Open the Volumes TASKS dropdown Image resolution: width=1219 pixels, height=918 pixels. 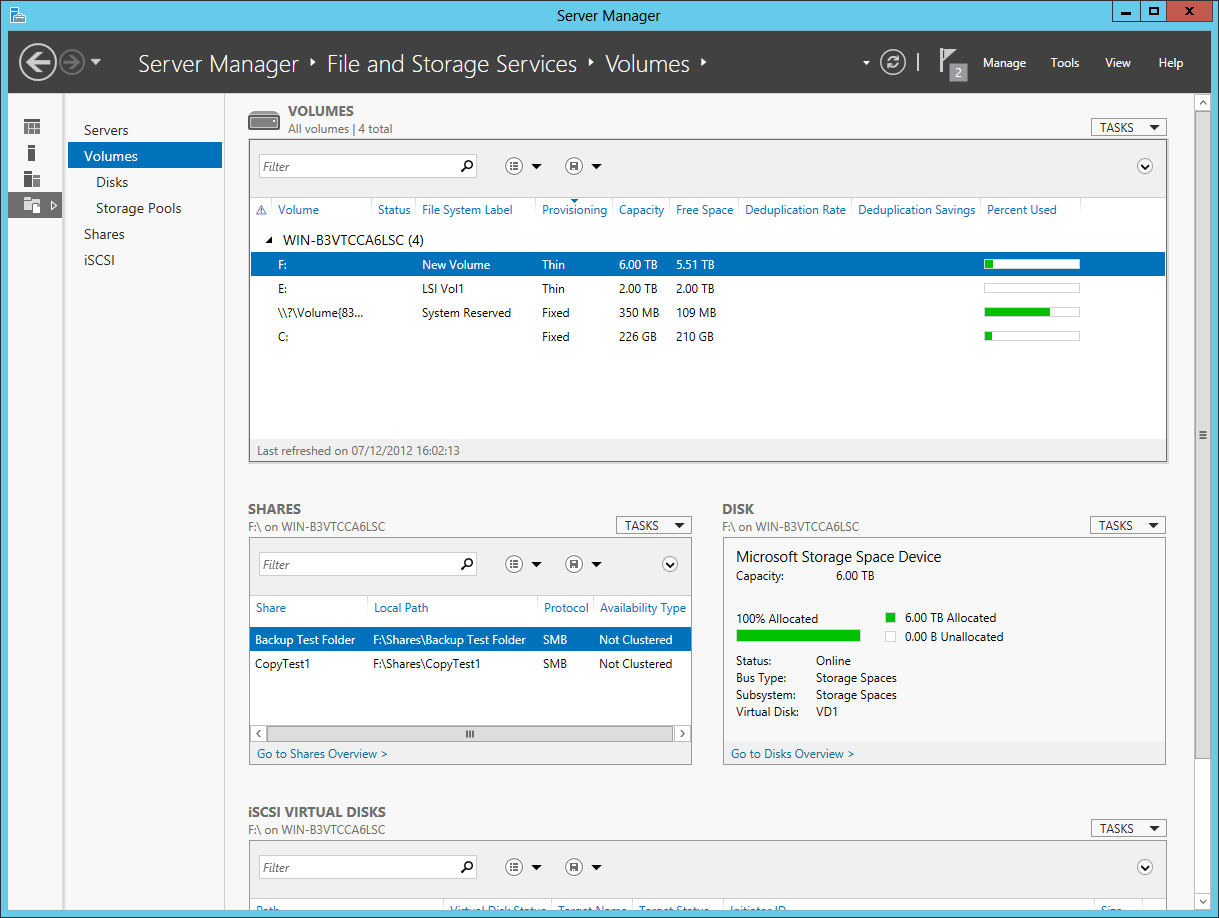coord(1128,128)
